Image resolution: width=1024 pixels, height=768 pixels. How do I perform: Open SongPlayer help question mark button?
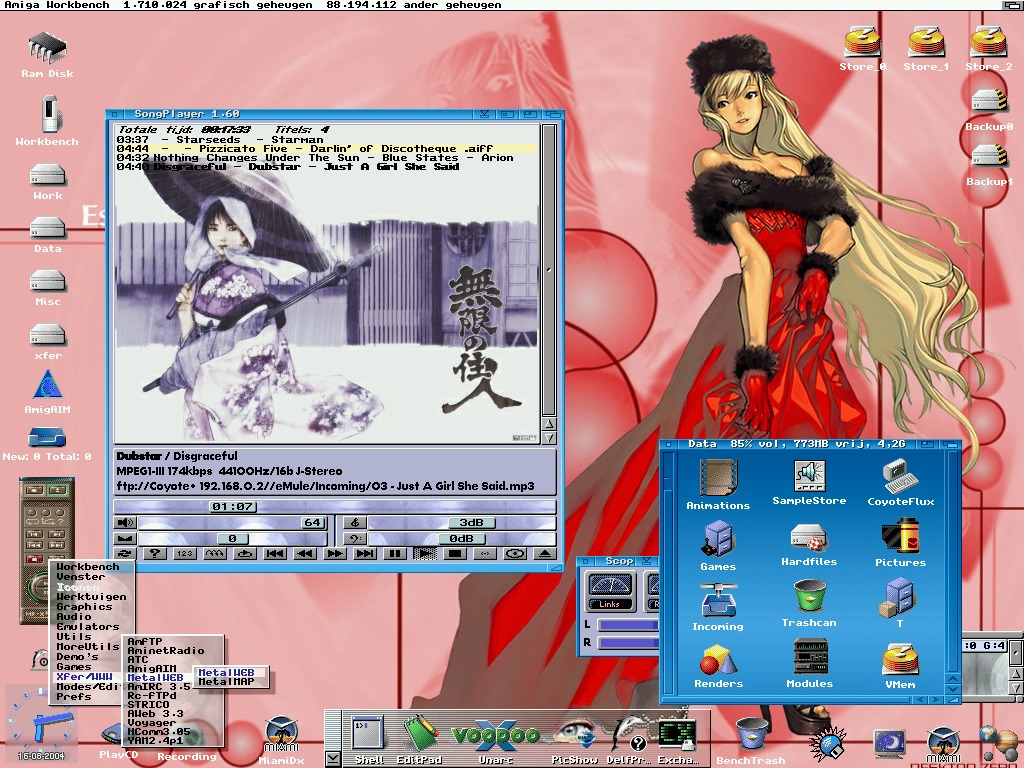155,554
